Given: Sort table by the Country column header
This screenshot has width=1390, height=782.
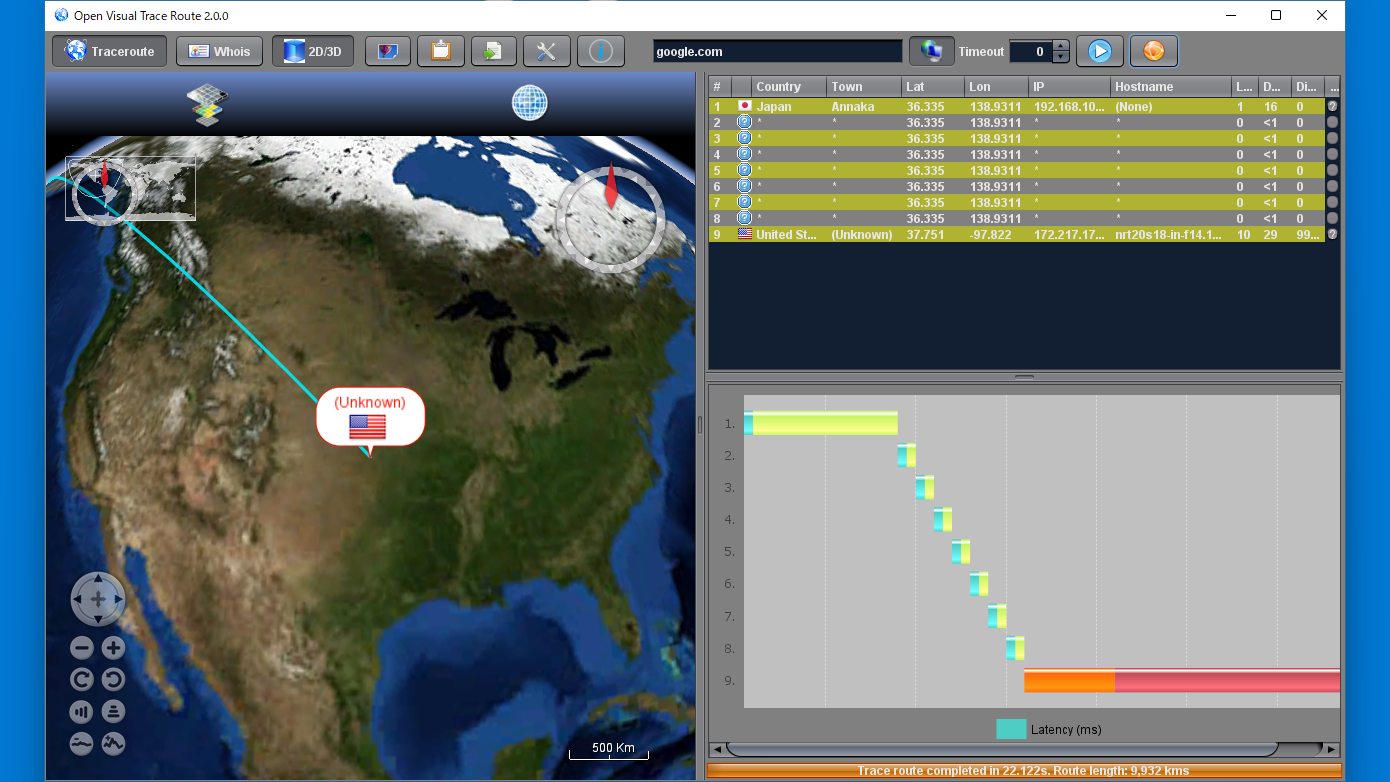Looking at the screenshot, I should tap(788, 87).
